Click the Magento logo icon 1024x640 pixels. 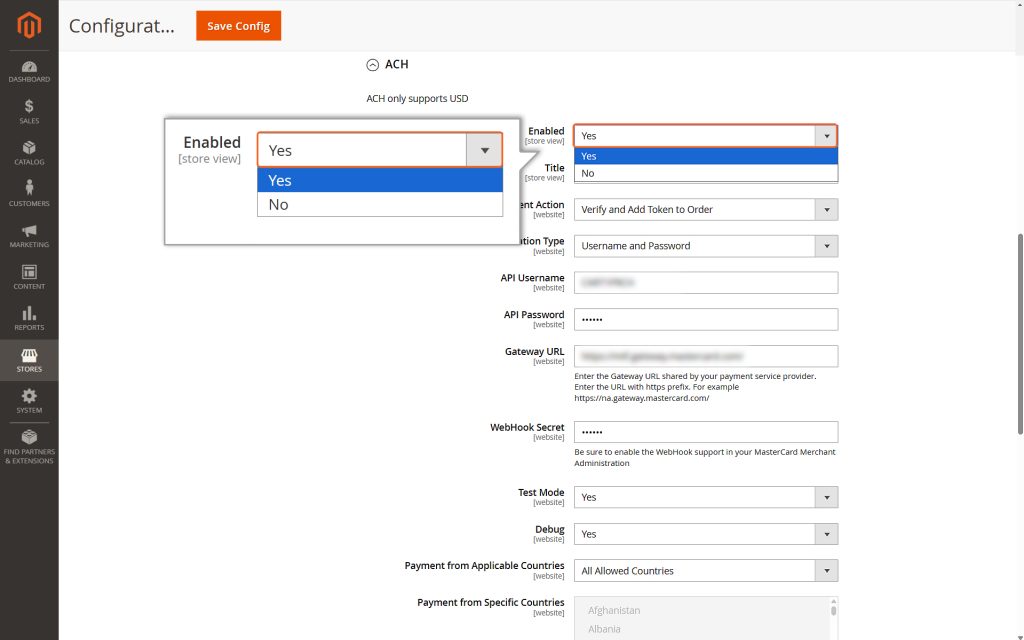tap(28, 26)
